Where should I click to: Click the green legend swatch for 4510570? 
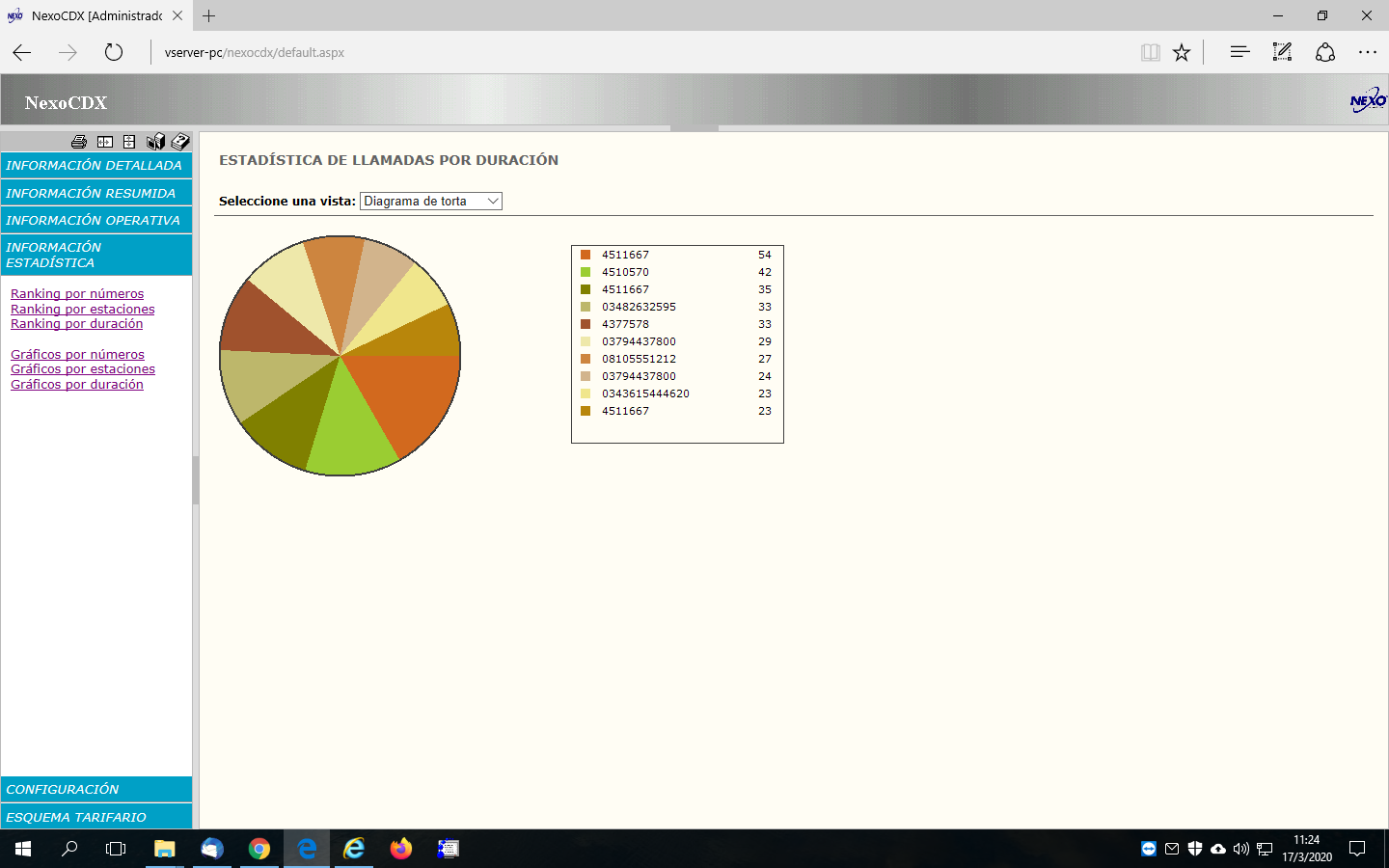(586, 272)
